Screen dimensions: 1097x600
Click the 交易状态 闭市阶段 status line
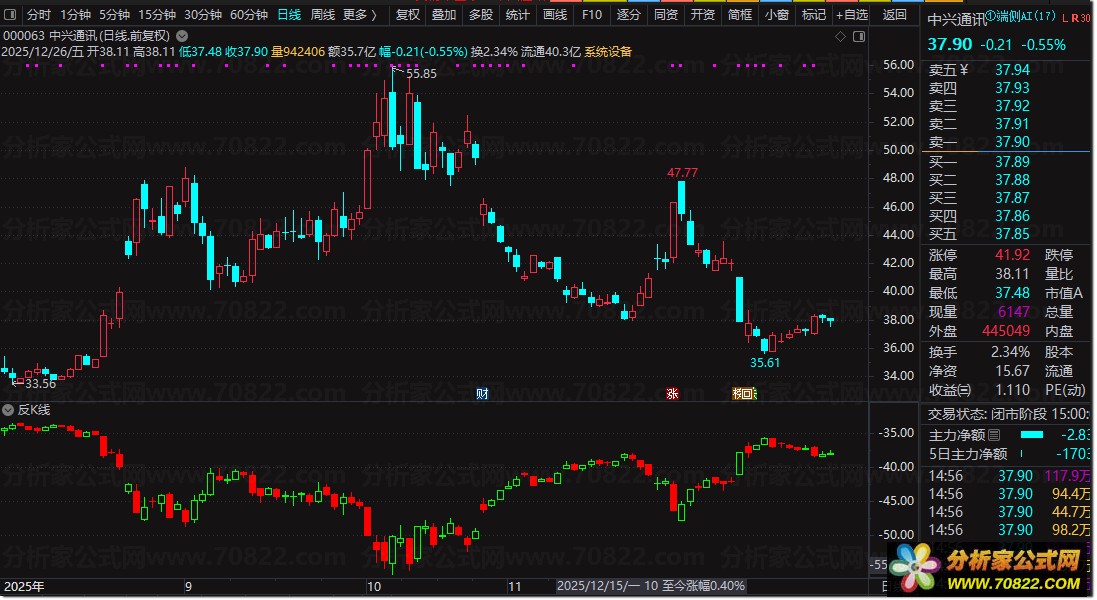click(x=1008, y=414)
